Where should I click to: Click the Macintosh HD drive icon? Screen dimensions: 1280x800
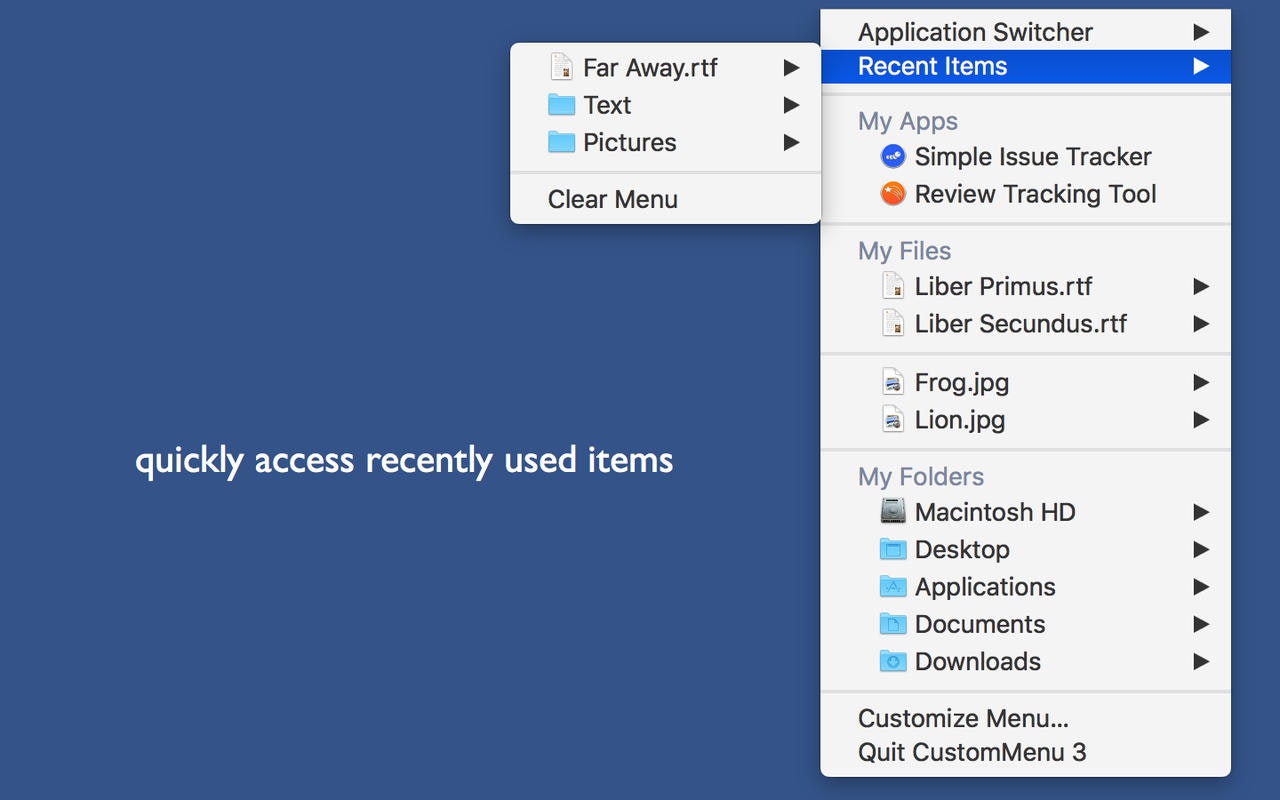tap(893, 511)
